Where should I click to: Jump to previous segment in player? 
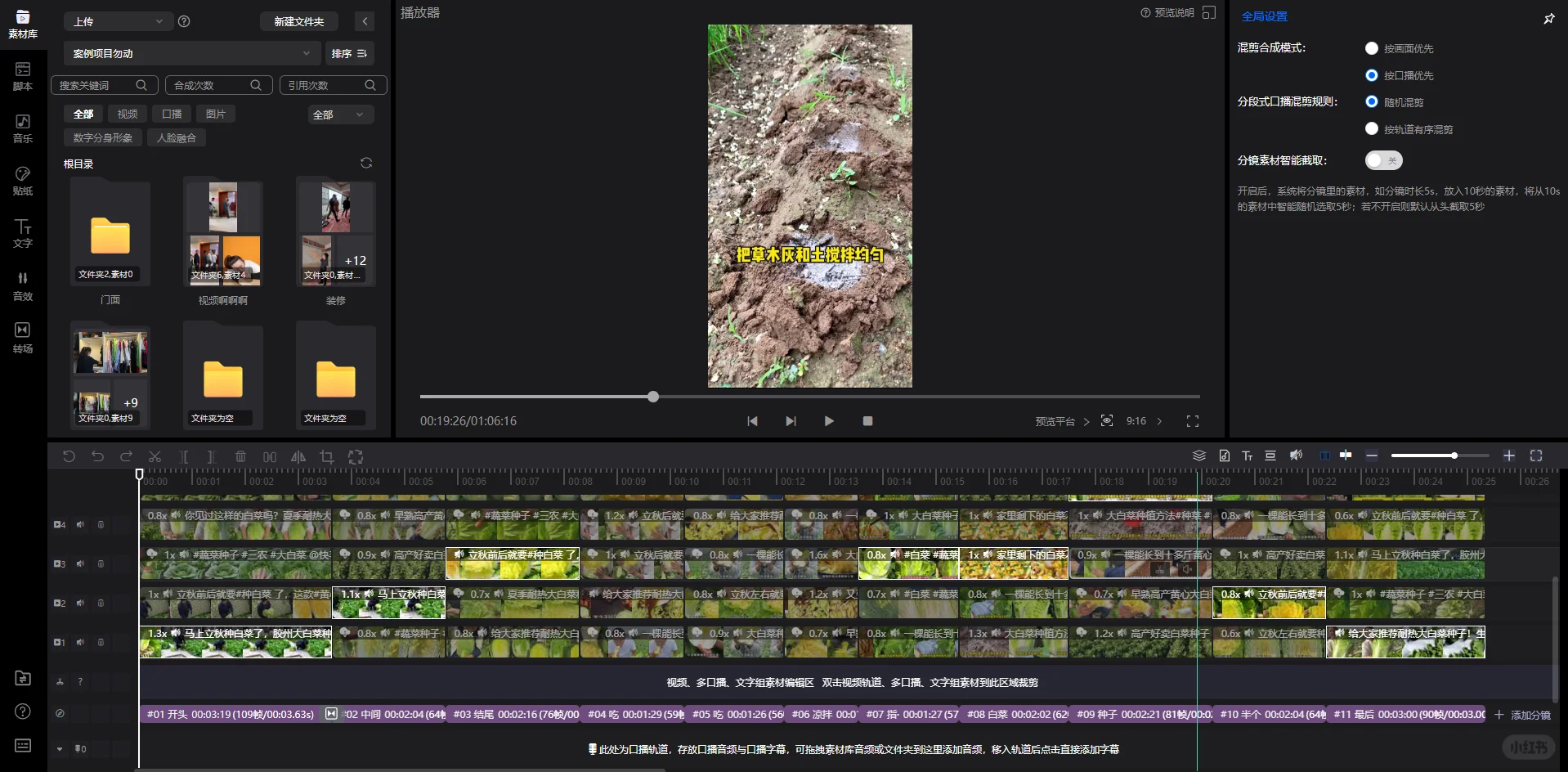(x=752, y=421)
